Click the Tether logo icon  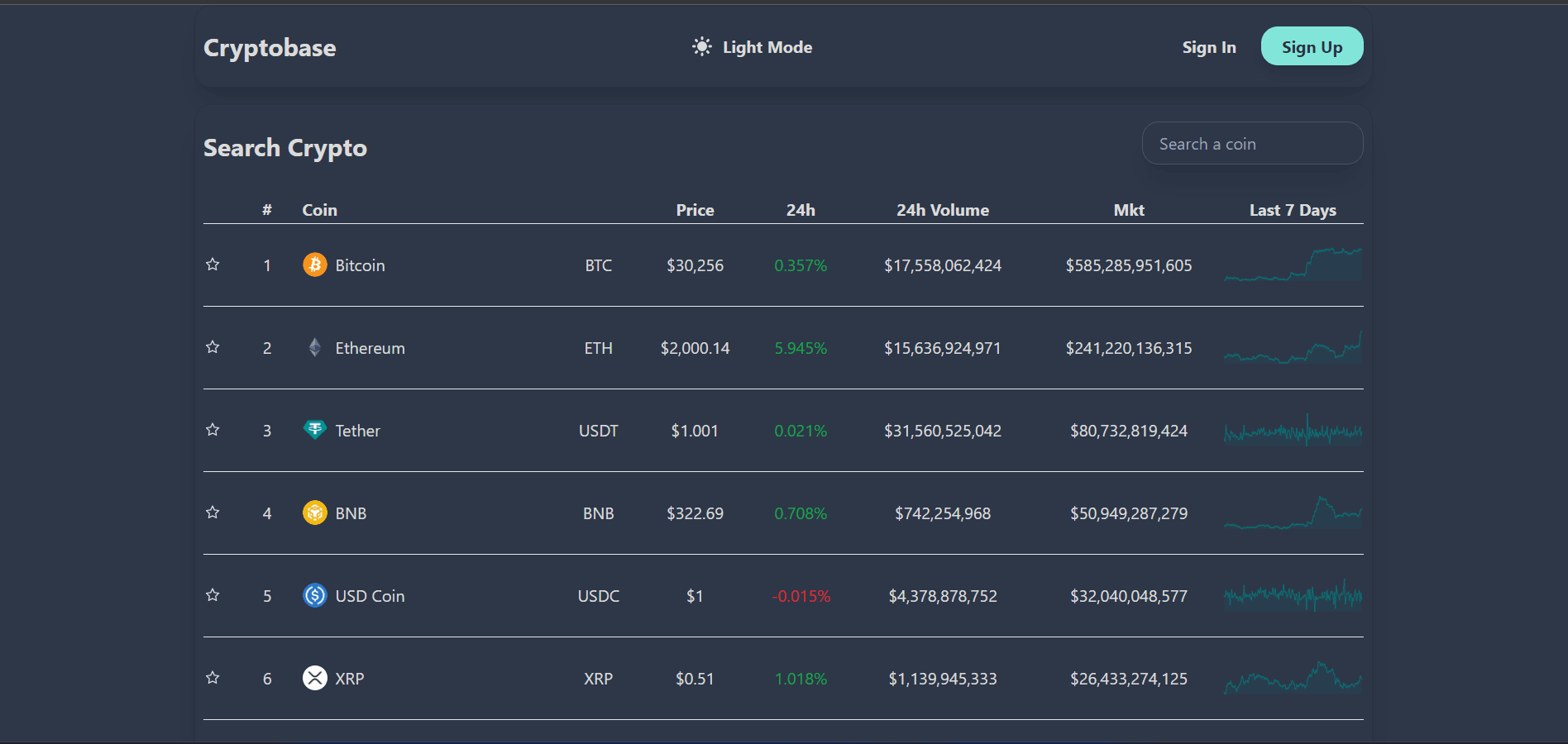click(314, 430)
